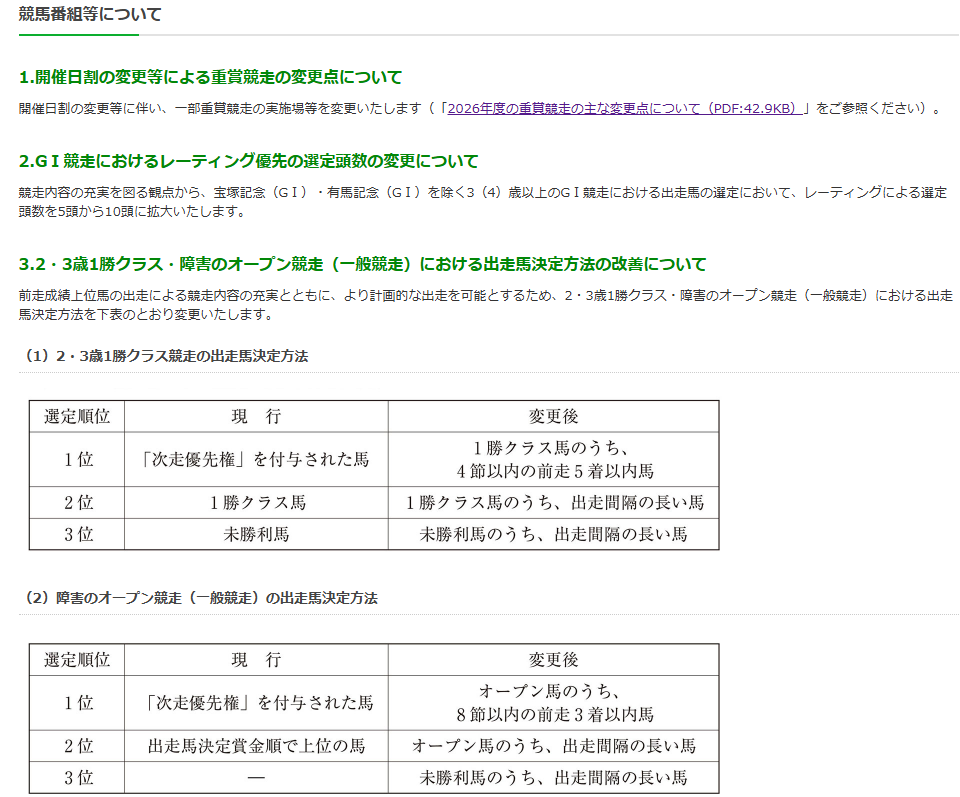The width and height of the screenshot is (960, 797).
Task: Click the 8節以内の前走3着以内馬 table cell
Action: point(553,703)
